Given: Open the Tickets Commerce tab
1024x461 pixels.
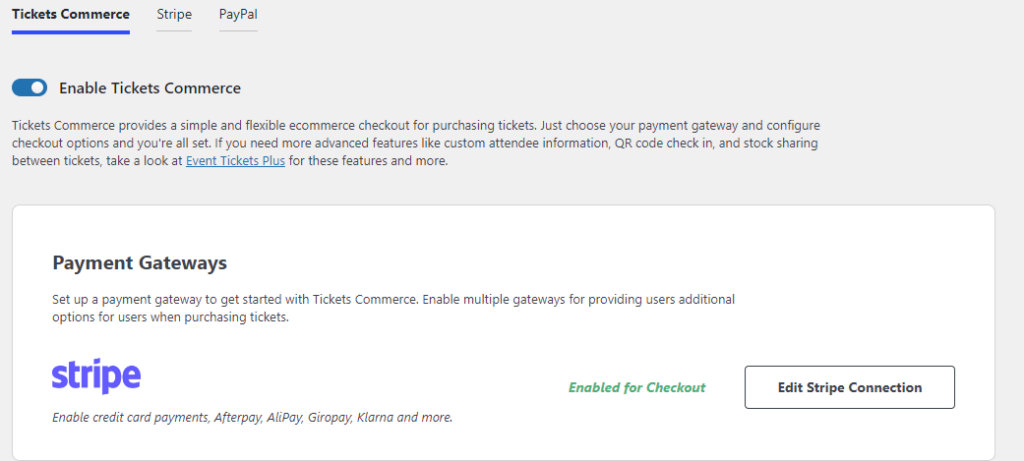Looking at the screenshot, I should (70, 15).
